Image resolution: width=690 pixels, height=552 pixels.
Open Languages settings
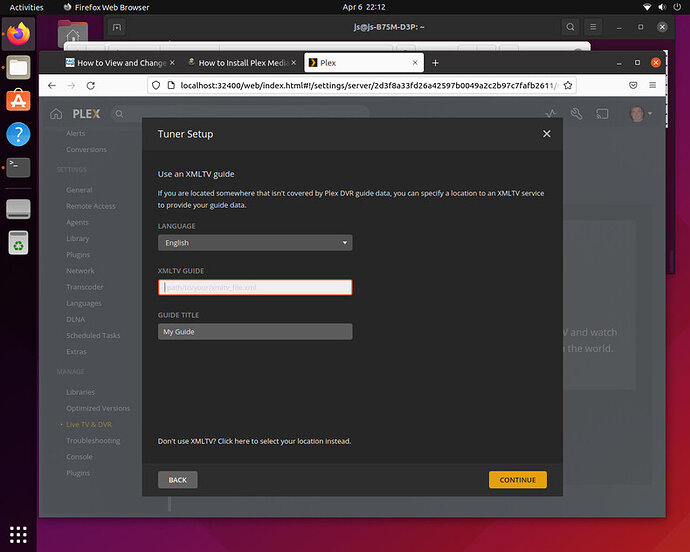coord(84,303)
